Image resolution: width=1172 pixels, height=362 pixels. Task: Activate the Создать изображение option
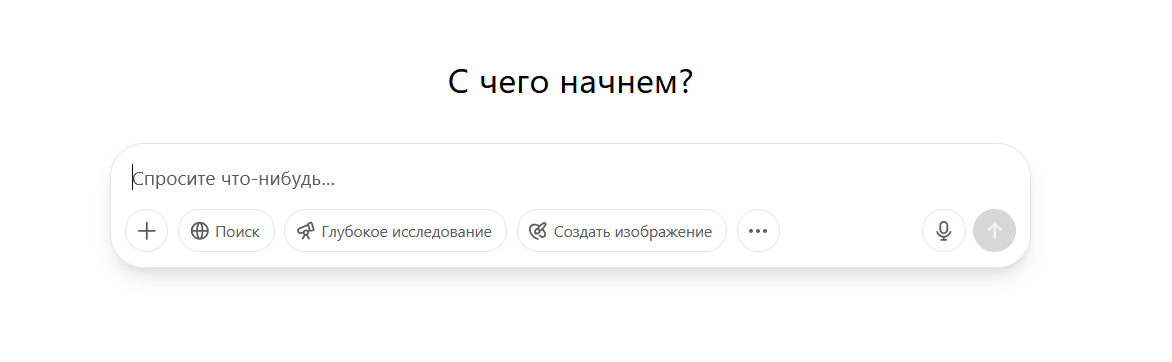622,231
